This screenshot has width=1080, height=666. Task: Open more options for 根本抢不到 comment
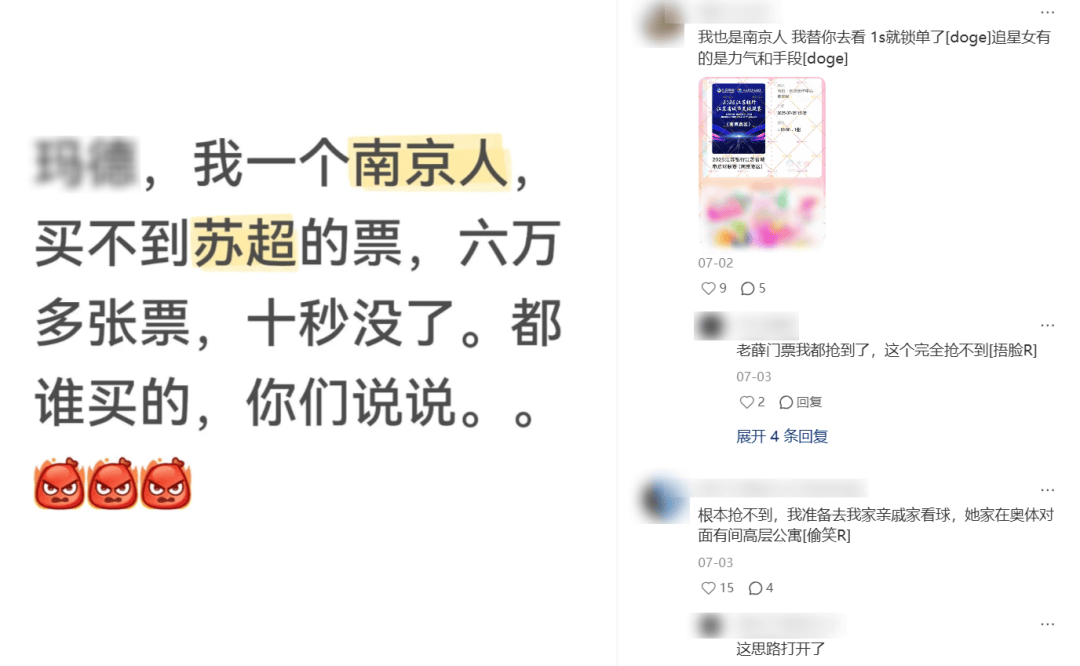click(1047, 490)
